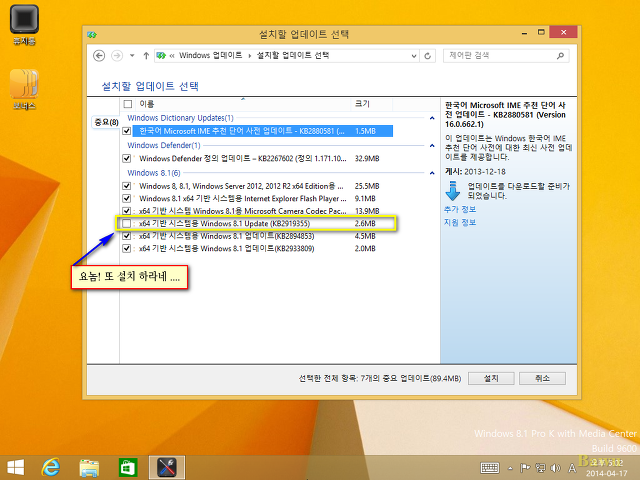Open the Action Center flag icon
640x480 pixels.
point(525,468)
